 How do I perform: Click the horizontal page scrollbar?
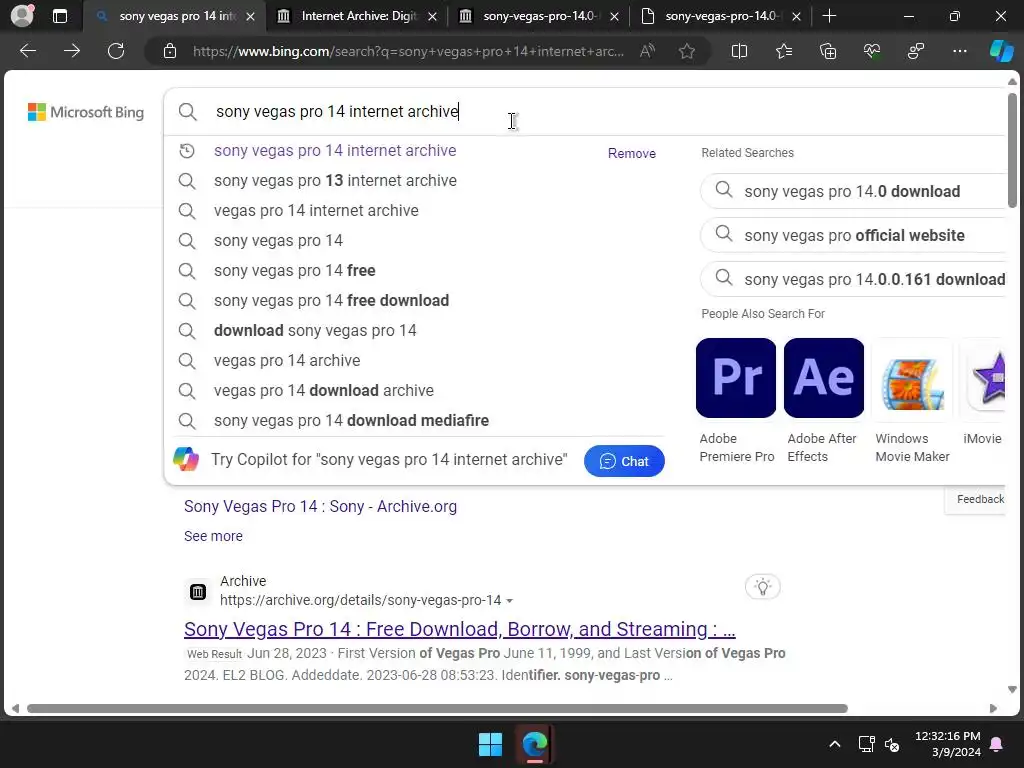(x=437, y=709)
